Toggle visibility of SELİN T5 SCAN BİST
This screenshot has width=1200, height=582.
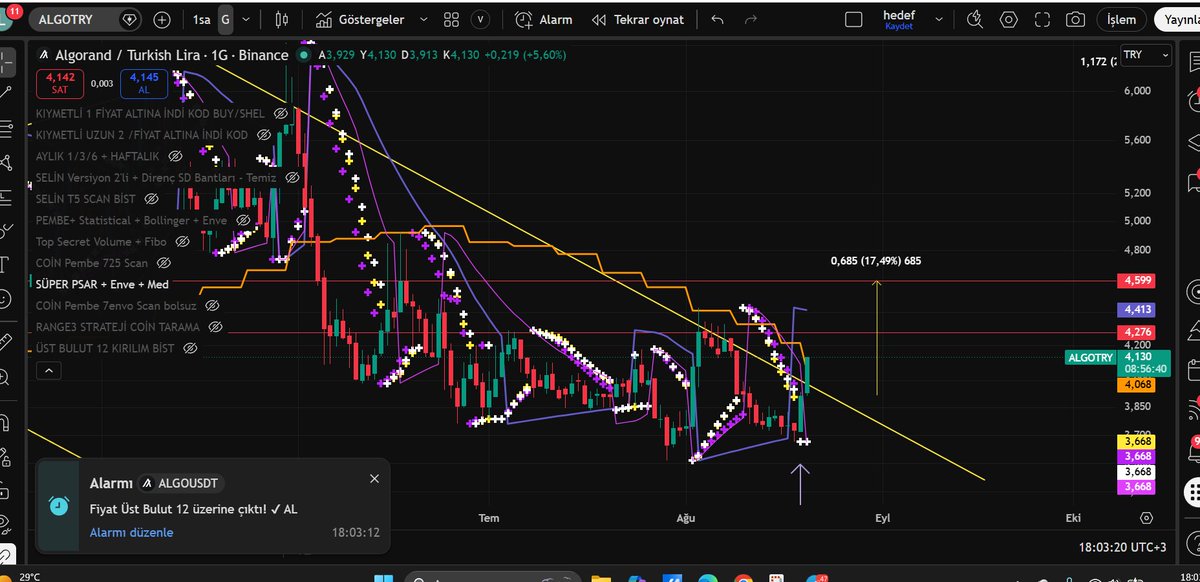pyautogui.click(x=150, y=198)
